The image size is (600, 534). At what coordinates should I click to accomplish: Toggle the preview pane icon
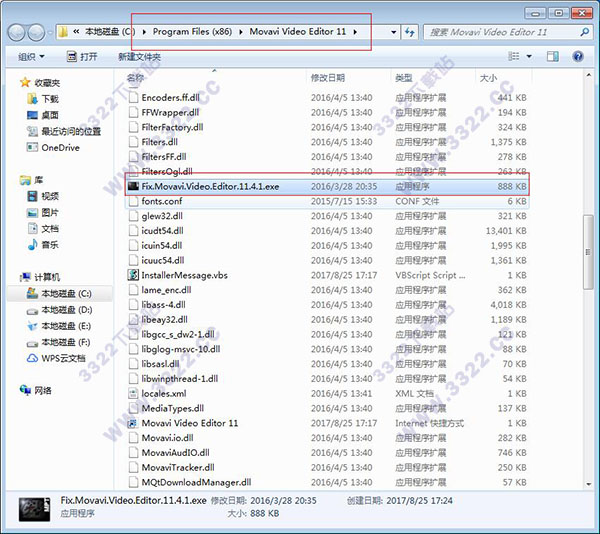pyautogui.click(x=552, y=57)
